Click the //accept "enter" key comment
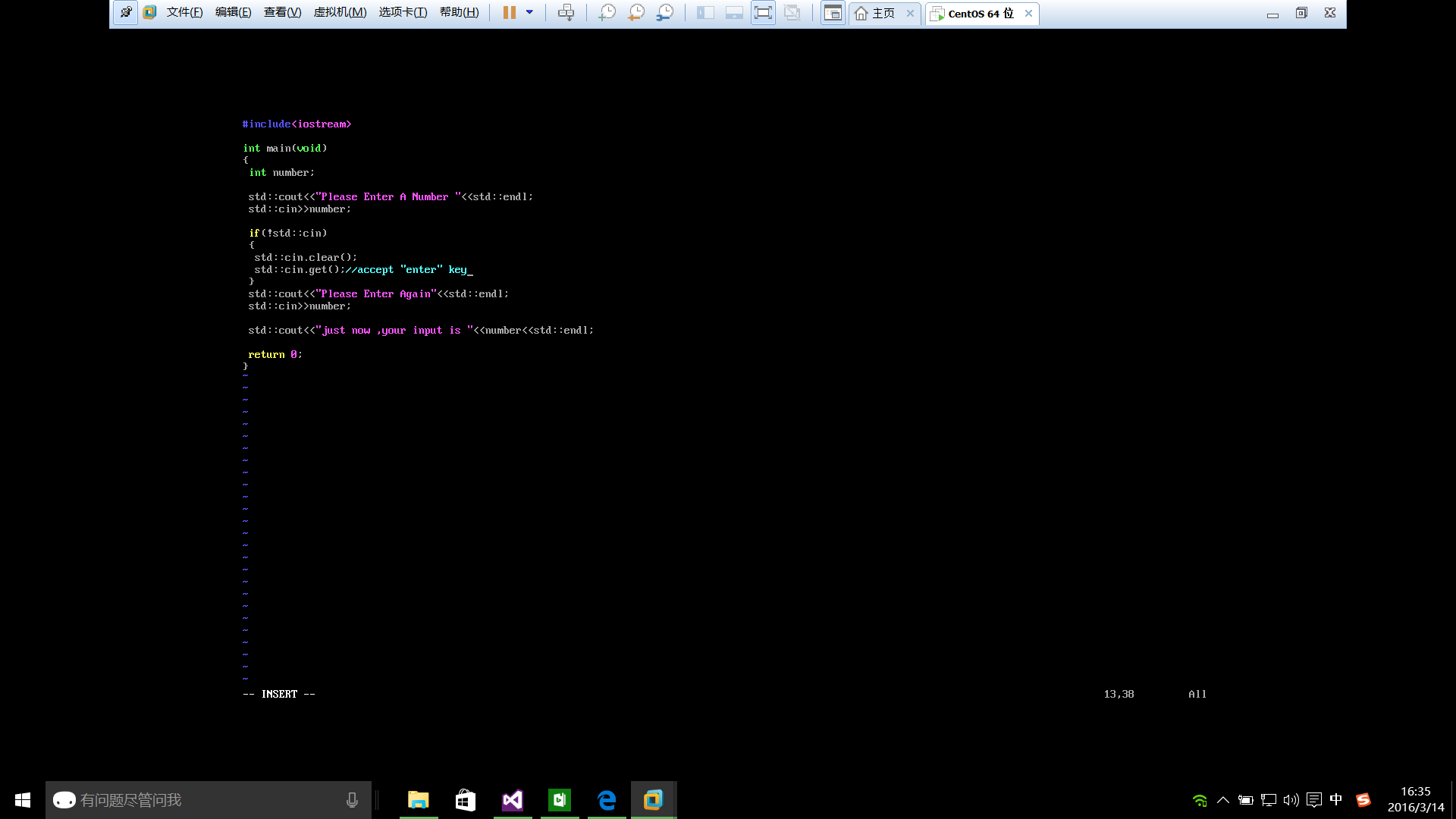Screen dimensions: 1456x819 point(406,269)
